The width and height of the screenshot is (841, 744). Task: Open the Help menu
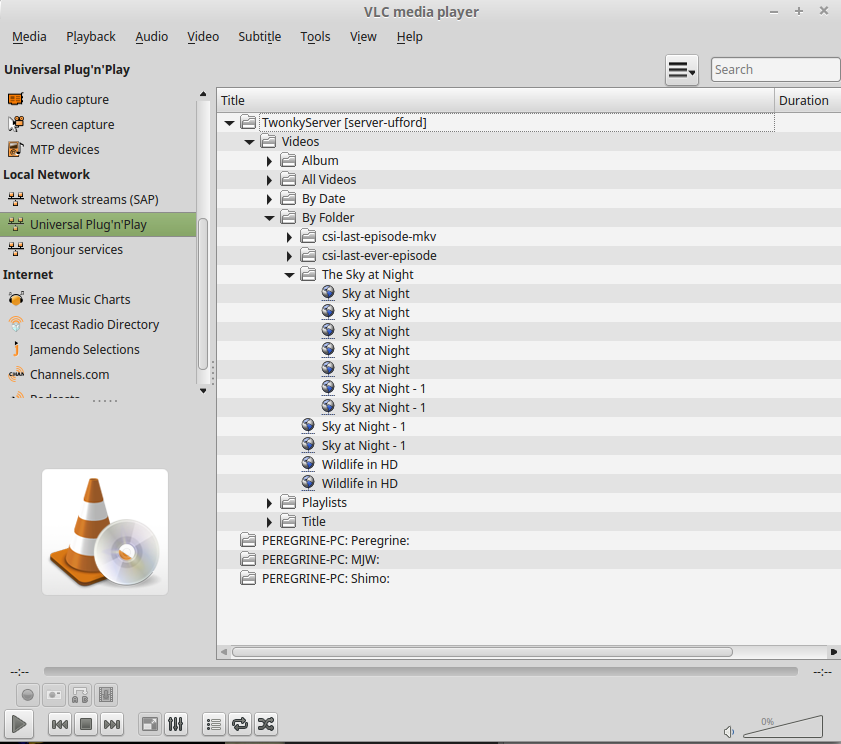point(409,36)
